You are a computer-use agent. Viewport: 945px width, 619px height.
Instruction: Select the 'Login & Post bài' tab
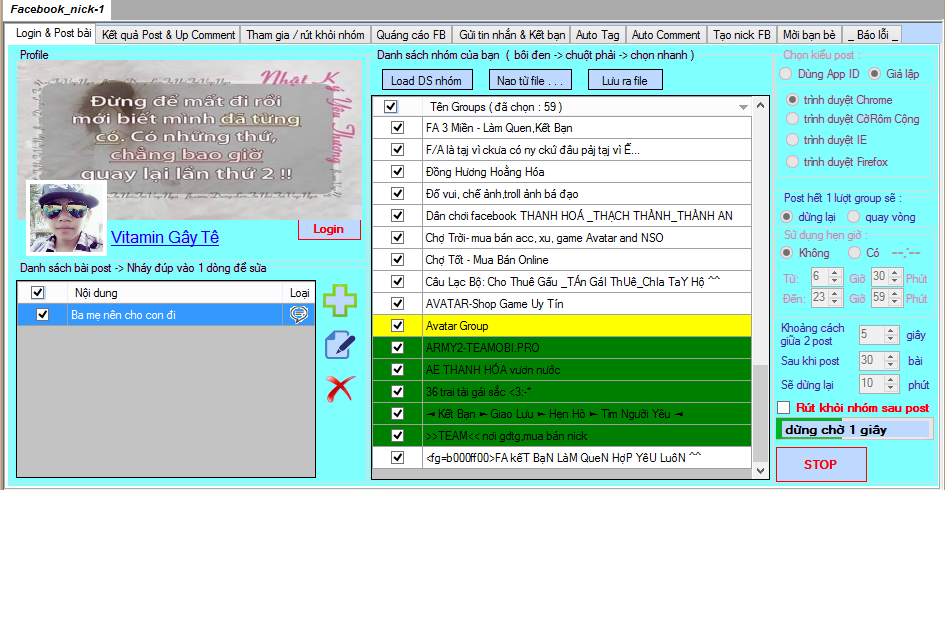click(53, 33)
